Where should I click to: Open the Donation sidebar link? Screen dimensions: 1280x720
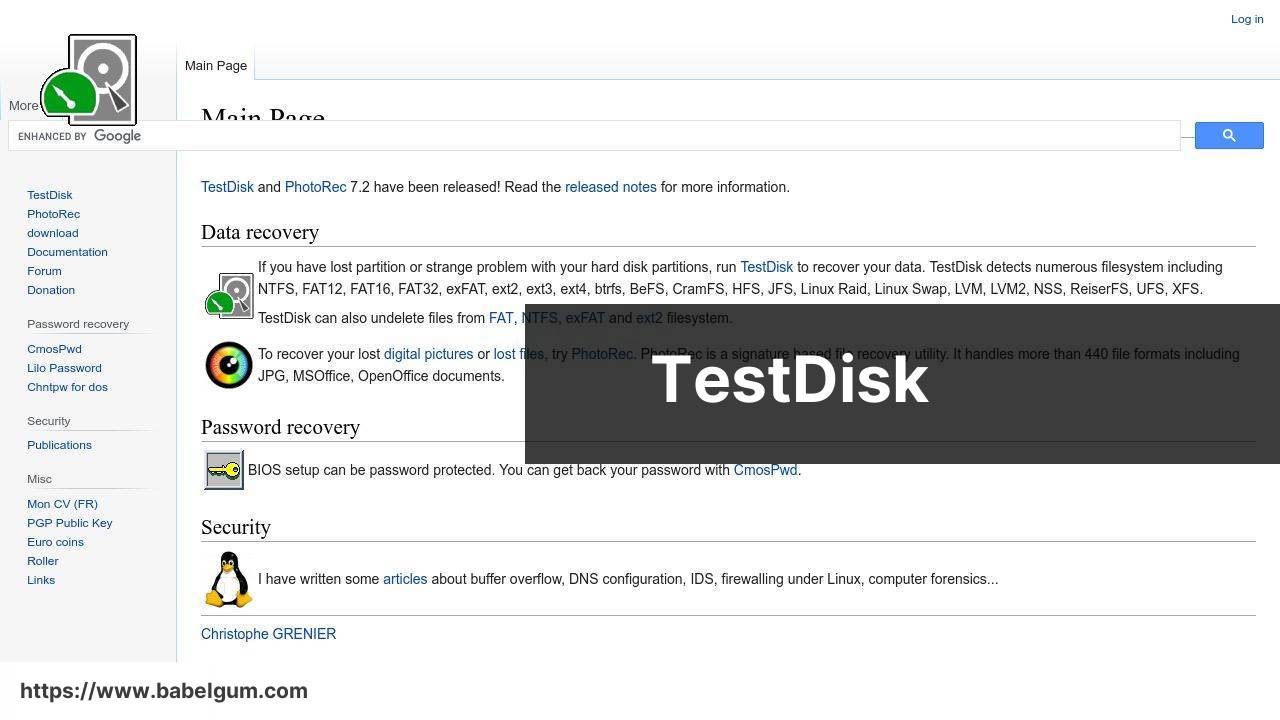[x=51, y=290]
